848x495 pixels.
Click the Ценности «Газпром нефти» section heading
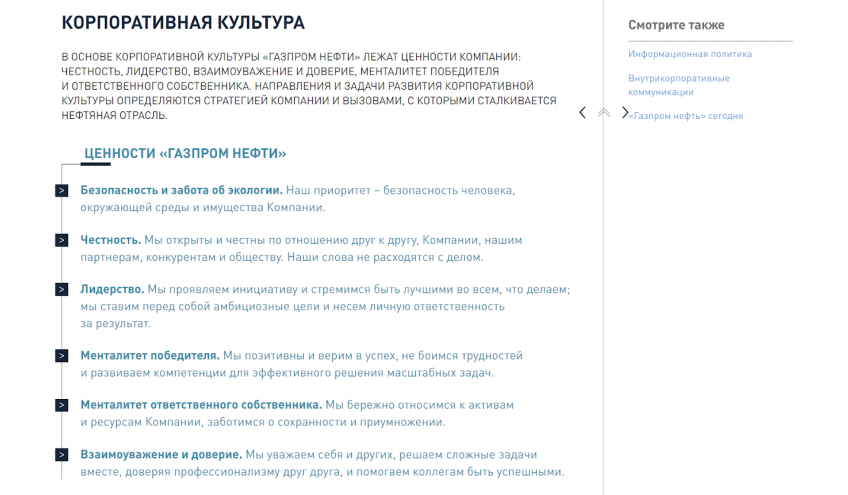185,154
